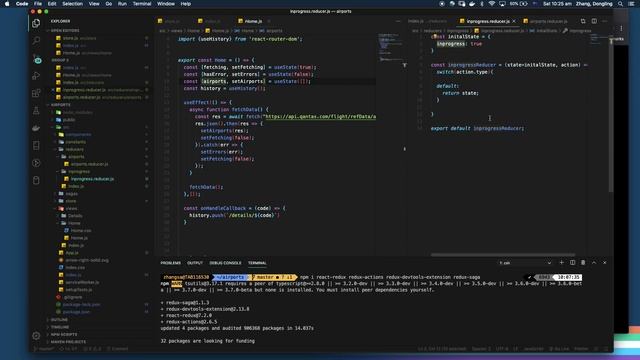Click the problems count in status bar

[x=92, y=349]
